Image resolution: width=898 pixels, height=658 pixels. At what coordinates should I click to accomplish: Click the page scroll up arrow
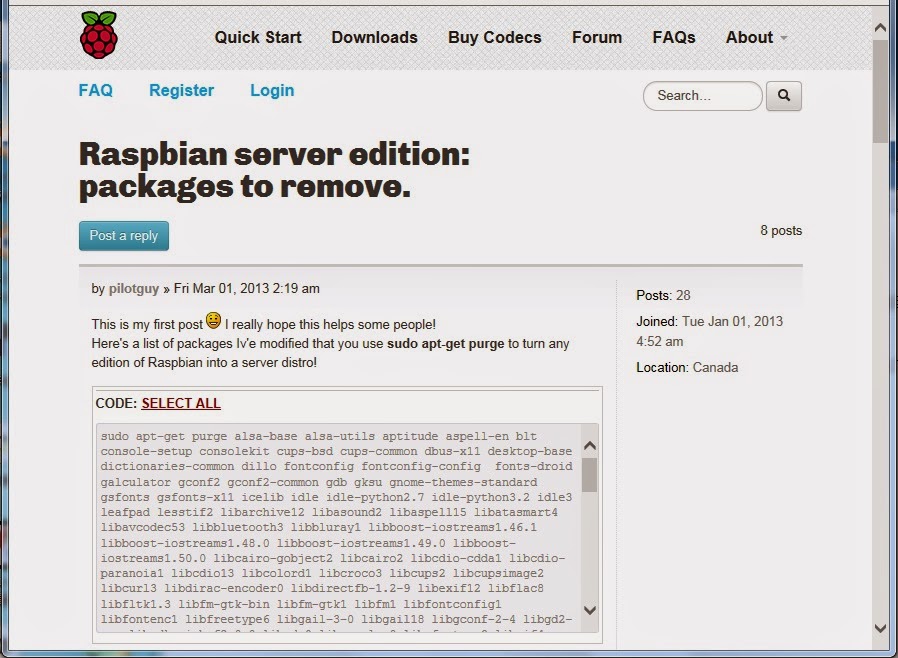click(x=880, y=27)
